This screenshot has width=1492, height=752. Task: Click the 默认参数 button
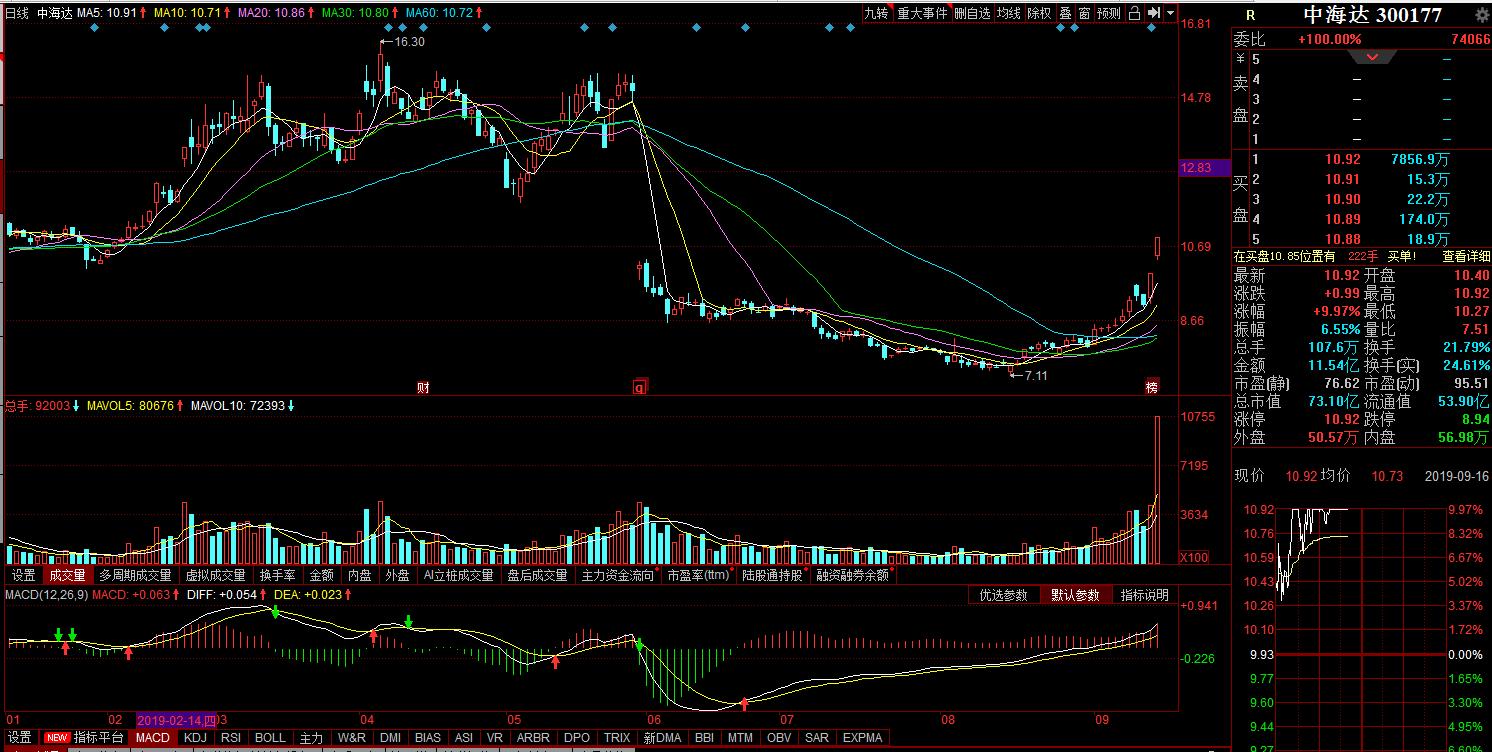click(x=1075, y=595)
